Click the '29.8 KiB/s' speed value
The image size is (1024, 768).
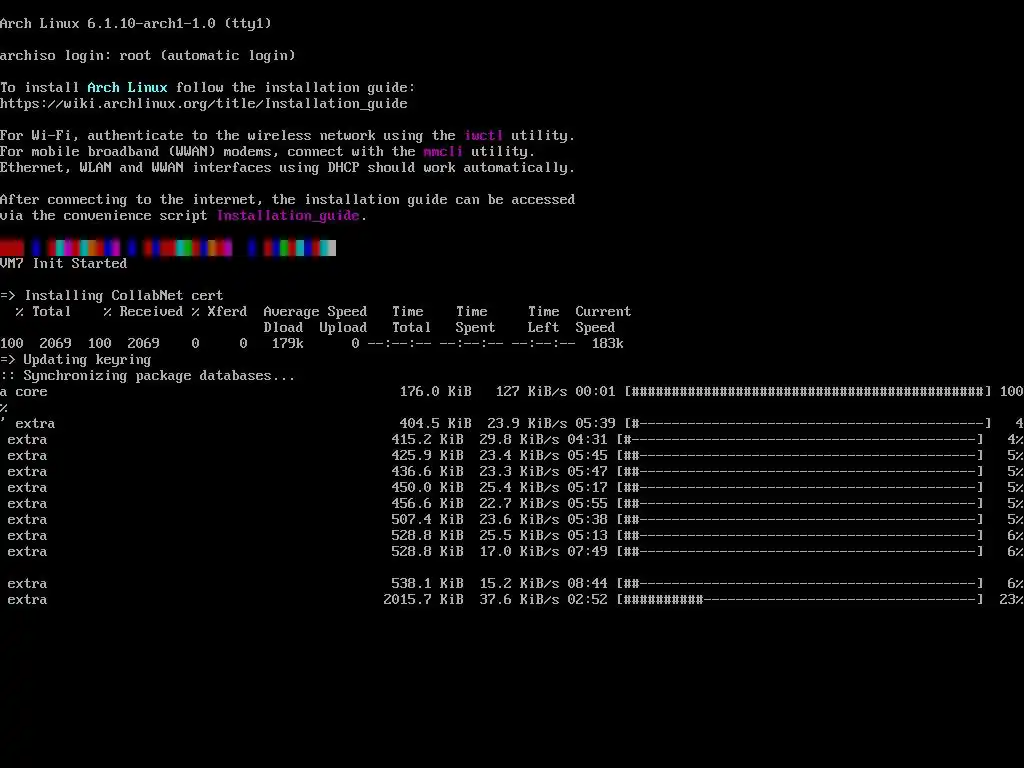pyautogui.click(x=519, y=440)
